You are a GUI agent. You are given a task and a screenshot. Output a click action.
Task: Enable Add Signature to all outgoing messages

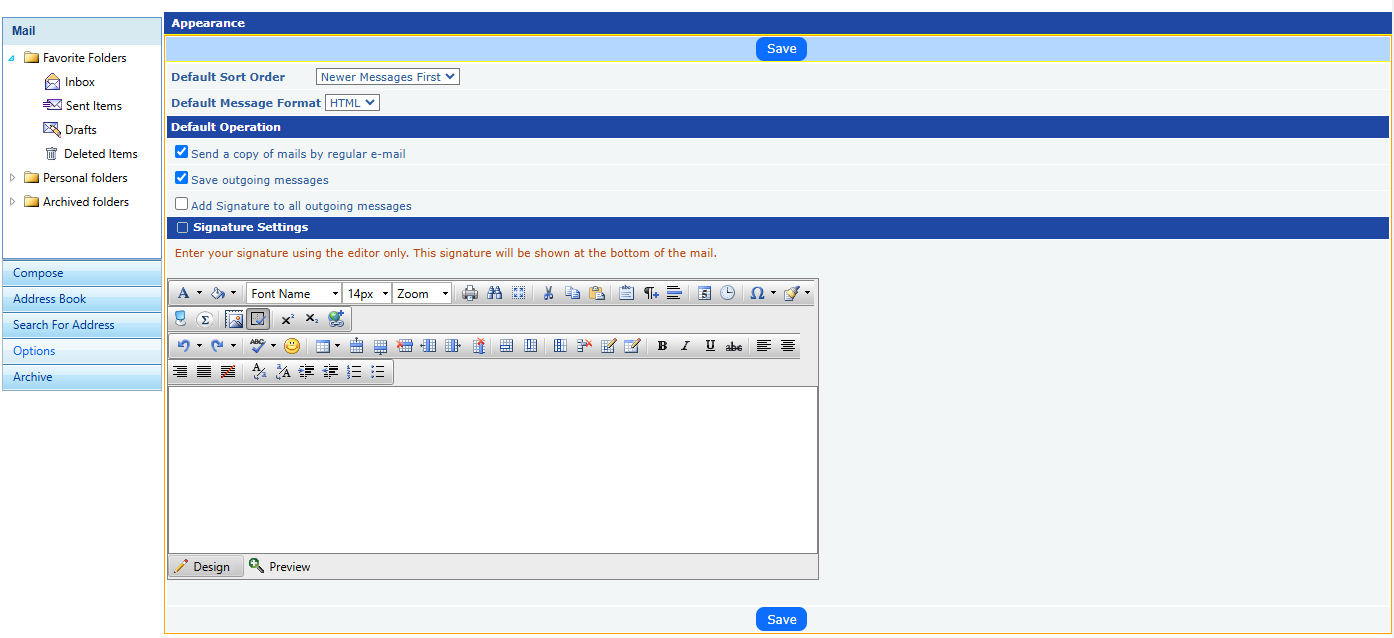(x=181, y=204)
